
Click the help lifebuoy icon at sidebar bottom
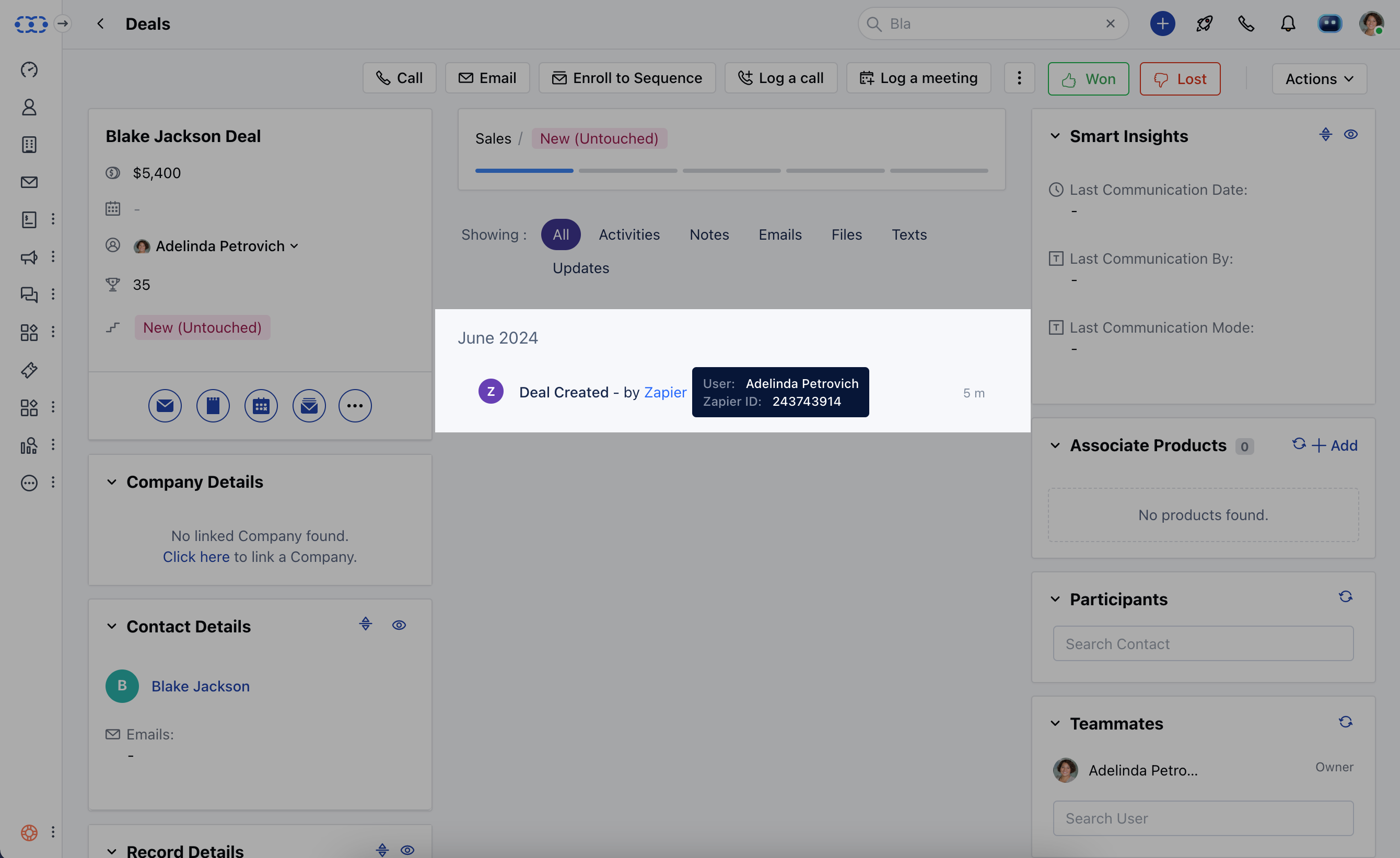(x=29, y=832)
